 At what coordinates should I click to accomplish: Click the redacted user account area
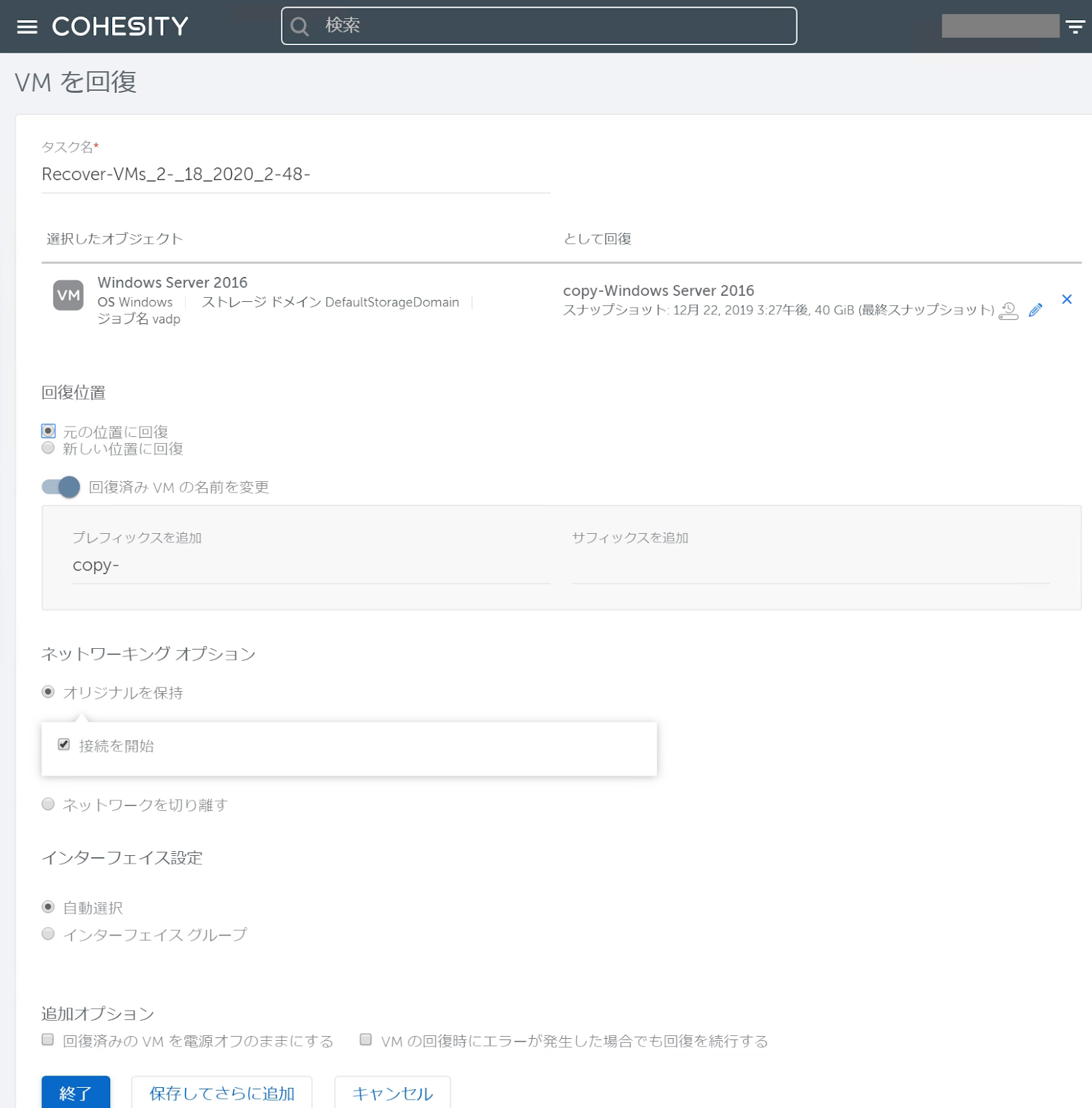pos(1000,26)
